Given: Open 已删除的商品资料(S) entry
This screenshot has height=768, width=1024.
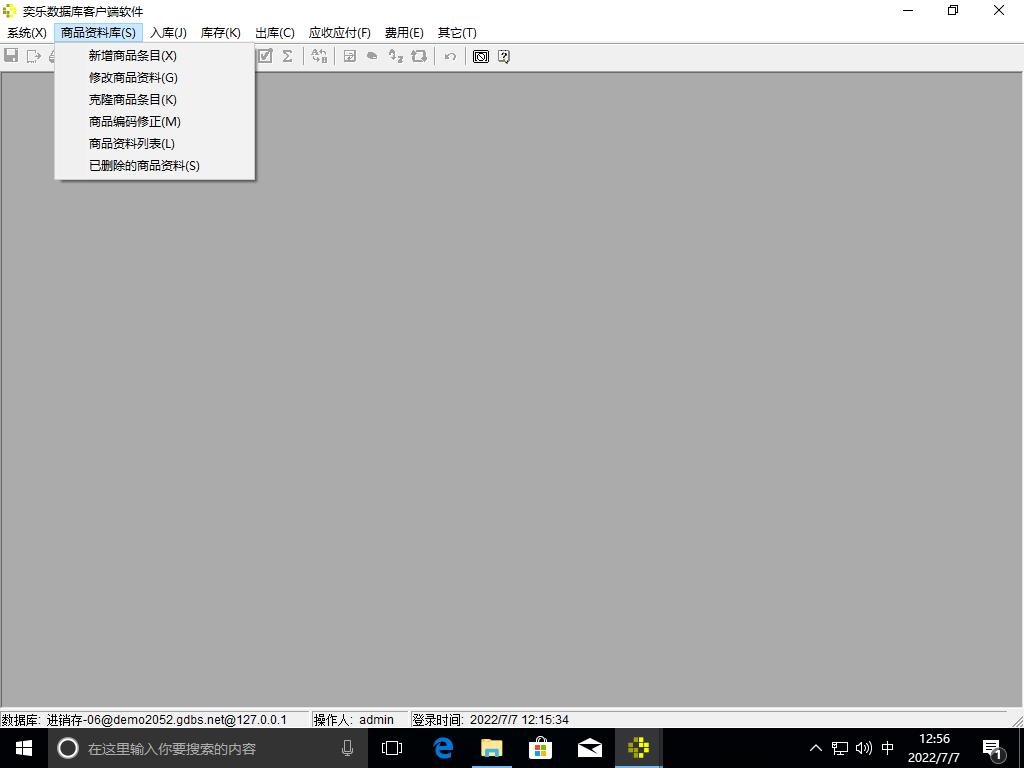Looking at the screenshot, I should pyautogui.click(x=144, y=166).
